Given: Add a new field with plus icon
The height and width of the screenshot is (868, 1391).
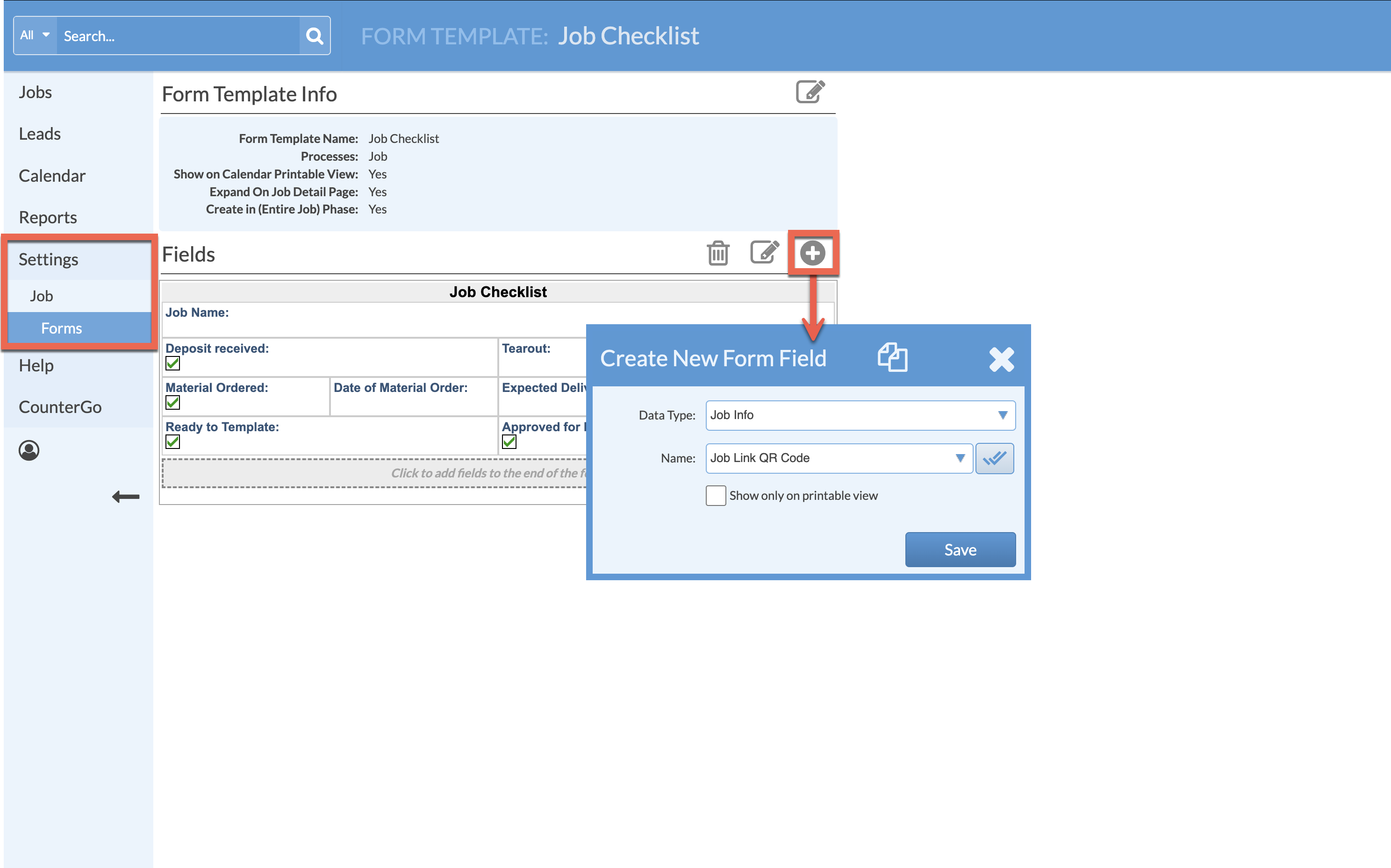Looking at the screenshot, I should coord(812,253).
